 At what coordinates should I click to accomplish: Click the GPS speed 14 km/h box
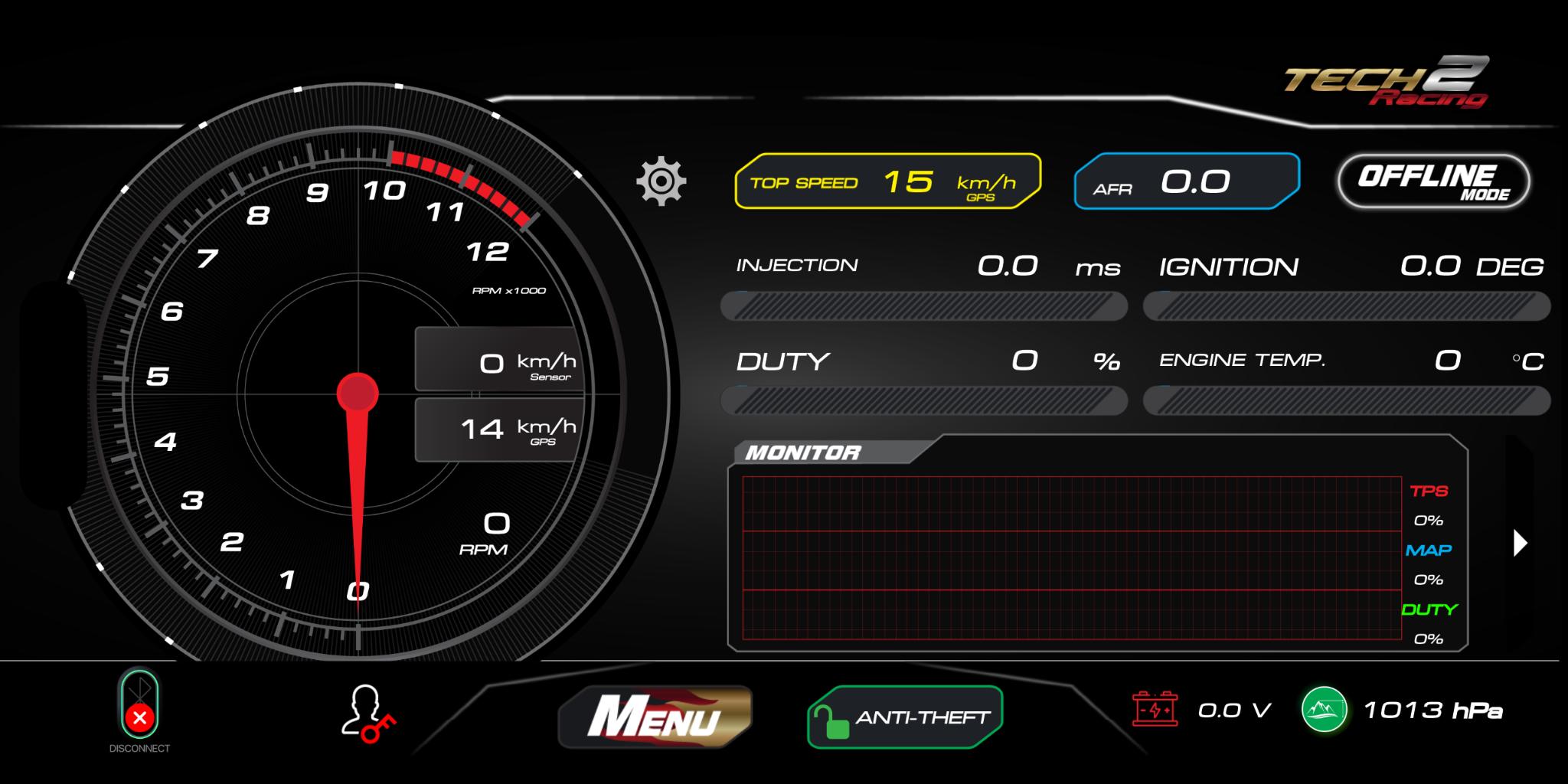point(498,430)
